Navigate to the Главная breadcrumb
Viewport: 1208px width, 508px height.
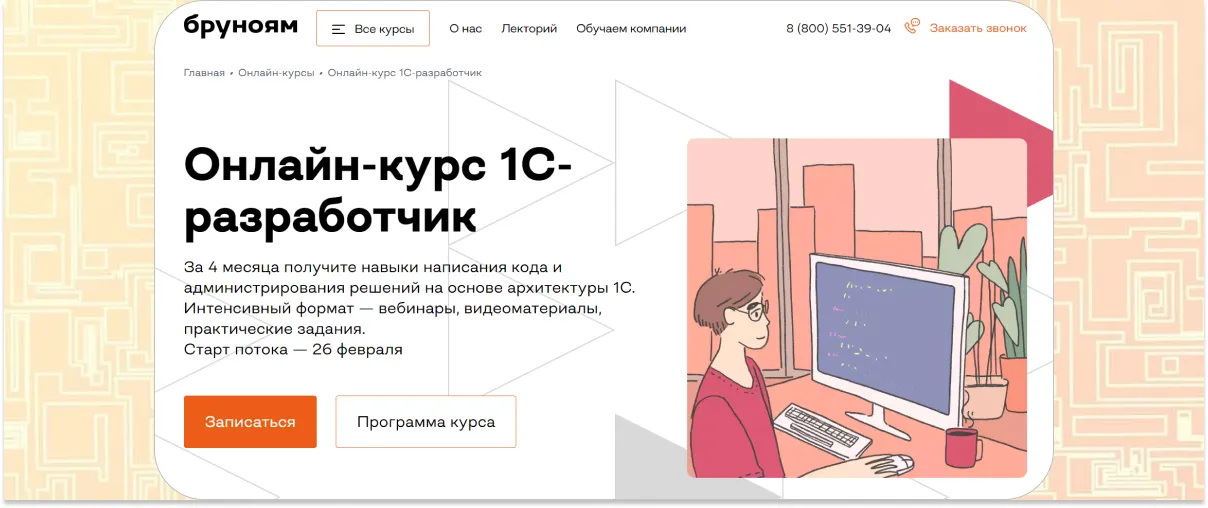click(x=204, y=73)
